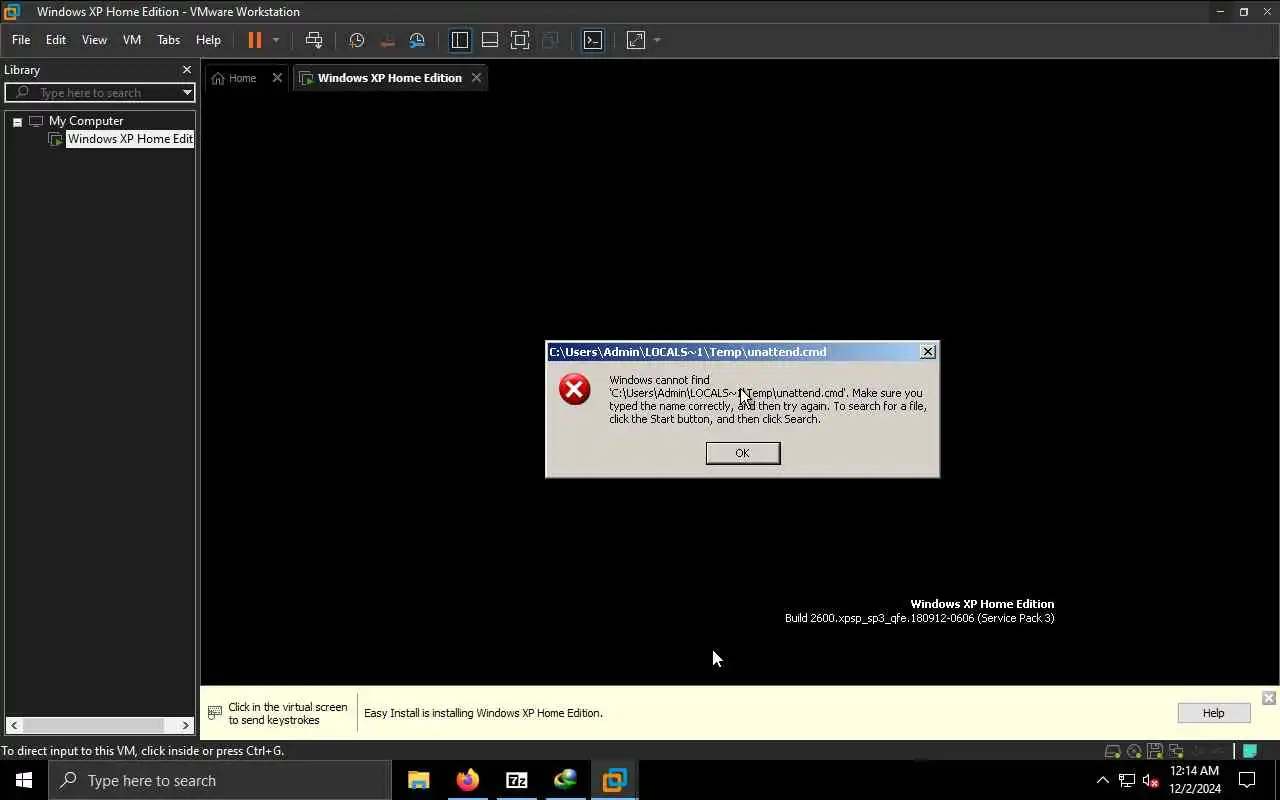Show hidden system tray icons
Viewport: 1280px width, 800px height.
1103,780
